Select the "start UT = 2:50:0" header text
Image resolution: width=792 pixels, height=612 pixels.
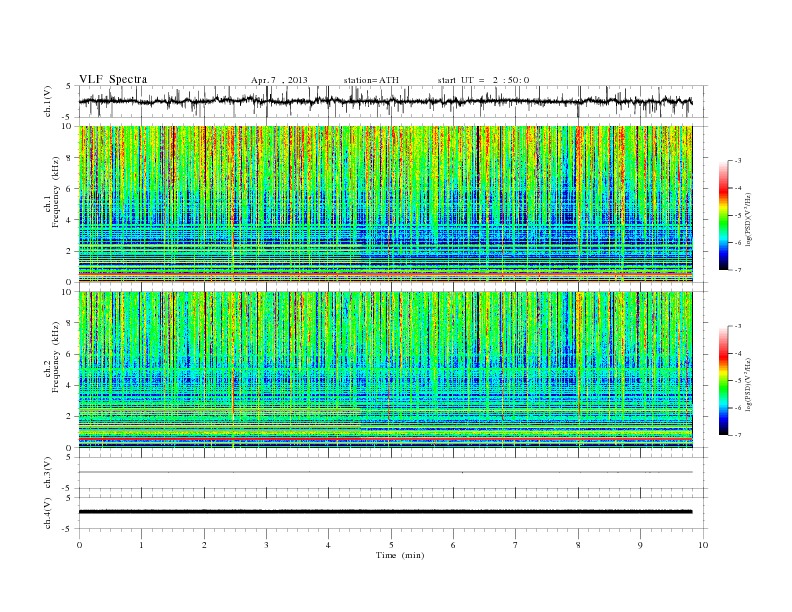point(483,80)
